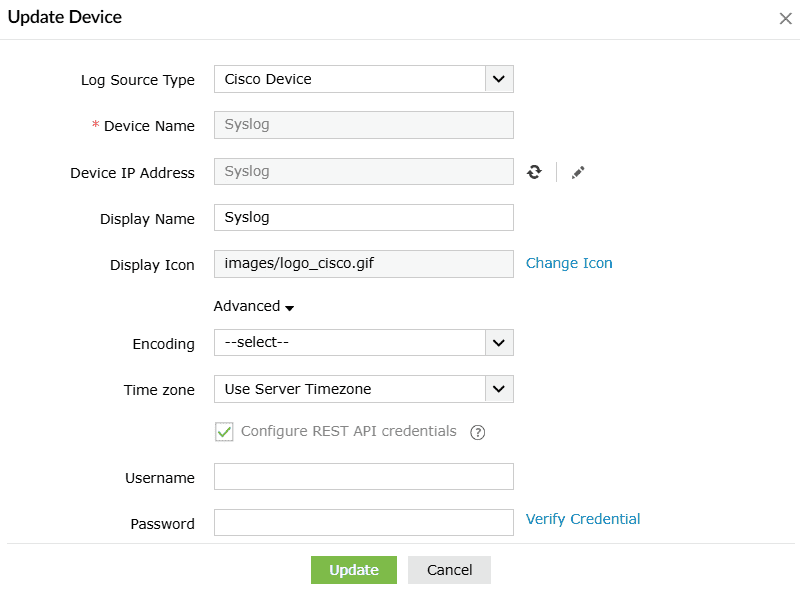
Task: Collapse the Advanced section
Action: pyautogui.click(x=254, y=307)
